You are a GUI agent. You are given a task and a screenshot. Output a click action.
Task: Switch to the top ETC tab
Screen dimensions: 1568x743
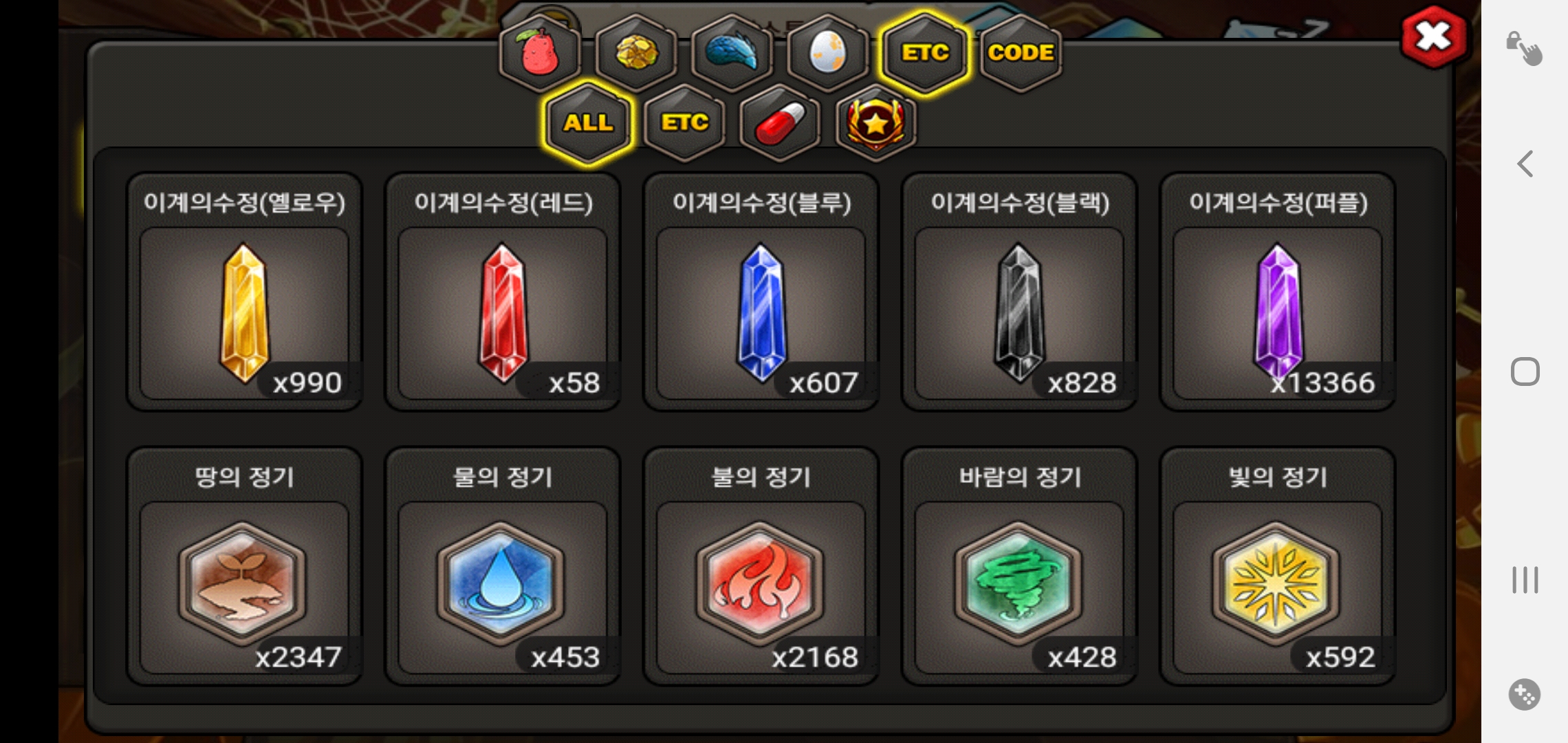click(x=924, y=52)
